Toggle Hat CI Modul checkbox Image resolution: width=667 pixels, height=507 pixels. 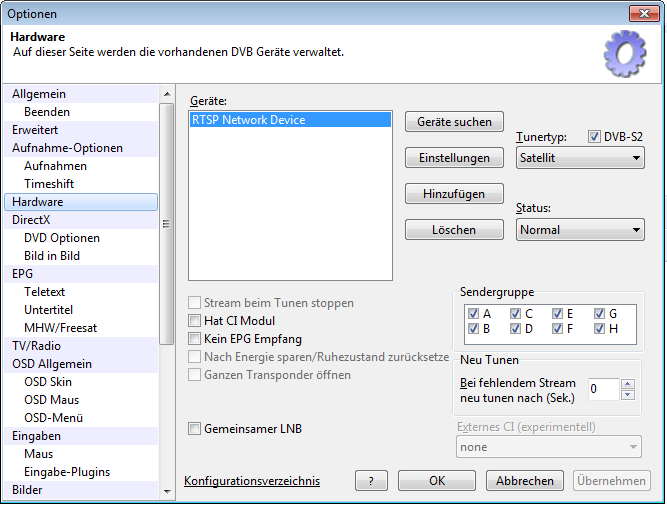pyautogui.click(x=195, y=321)
